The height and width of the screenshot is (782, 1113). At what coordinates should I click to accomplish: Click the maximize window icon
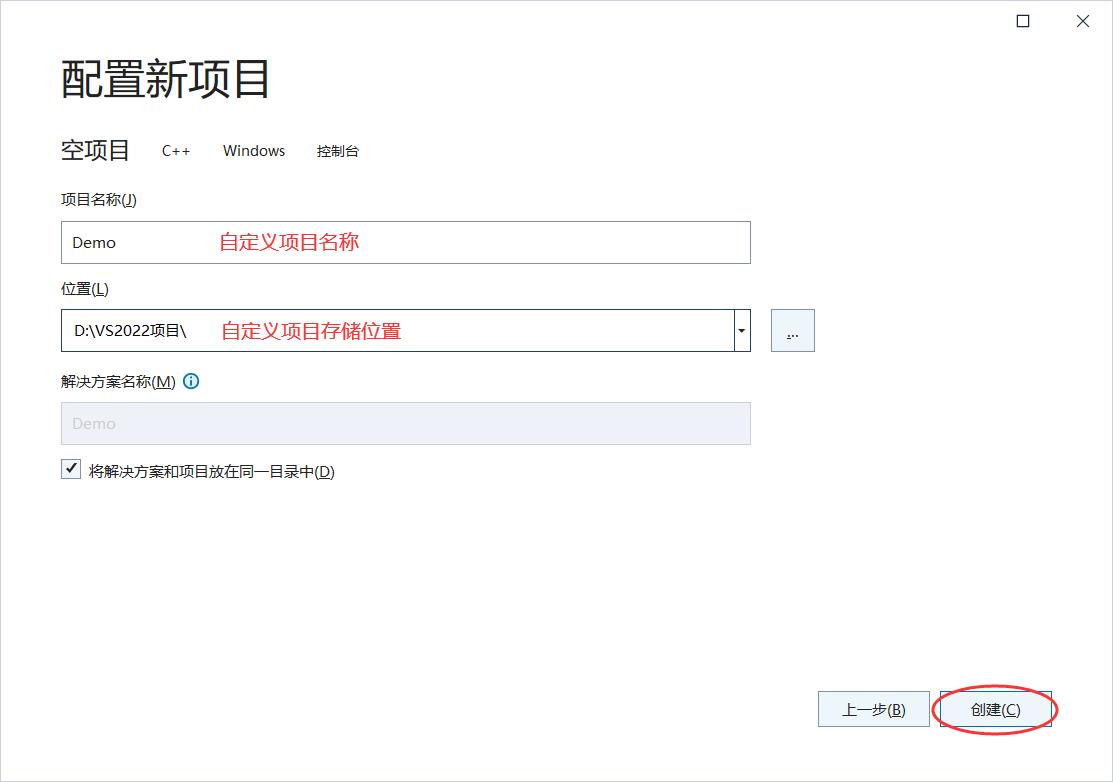click(1023, 20)
